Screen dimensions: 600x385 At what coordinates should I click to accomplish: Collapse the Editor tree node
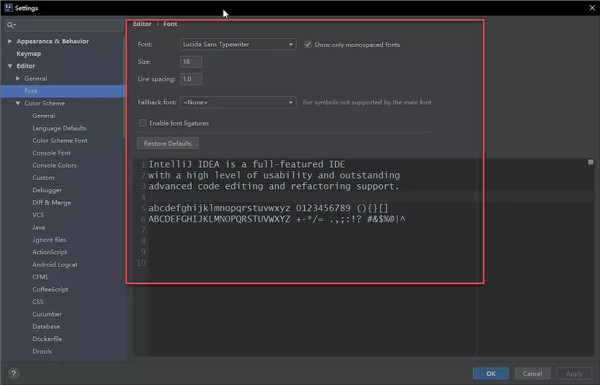(x=10, y=66)
